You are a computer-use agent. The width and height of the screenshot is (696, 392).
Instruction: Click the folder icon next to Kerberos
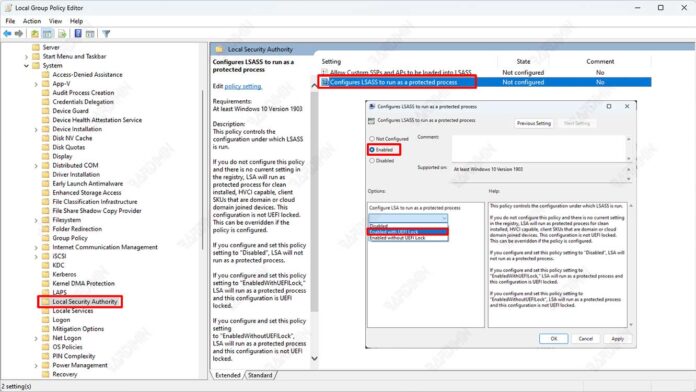45,274
